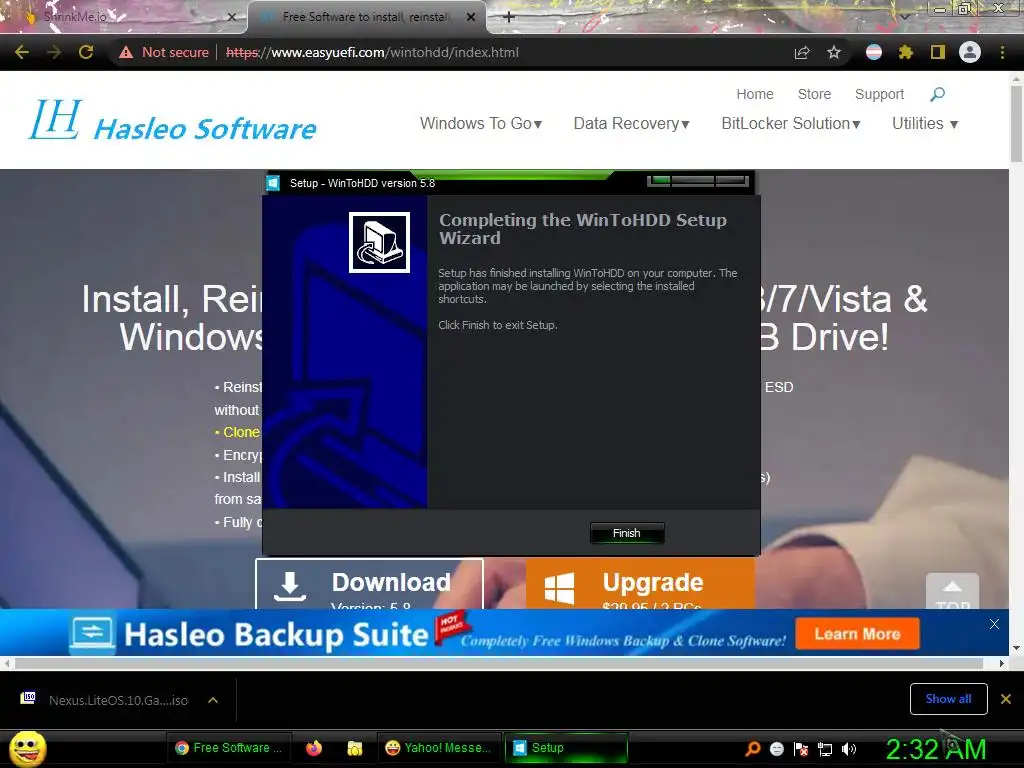Click the flag tray icon
The width and height of the screenshot is (1024, 768).
click(801, 748)
